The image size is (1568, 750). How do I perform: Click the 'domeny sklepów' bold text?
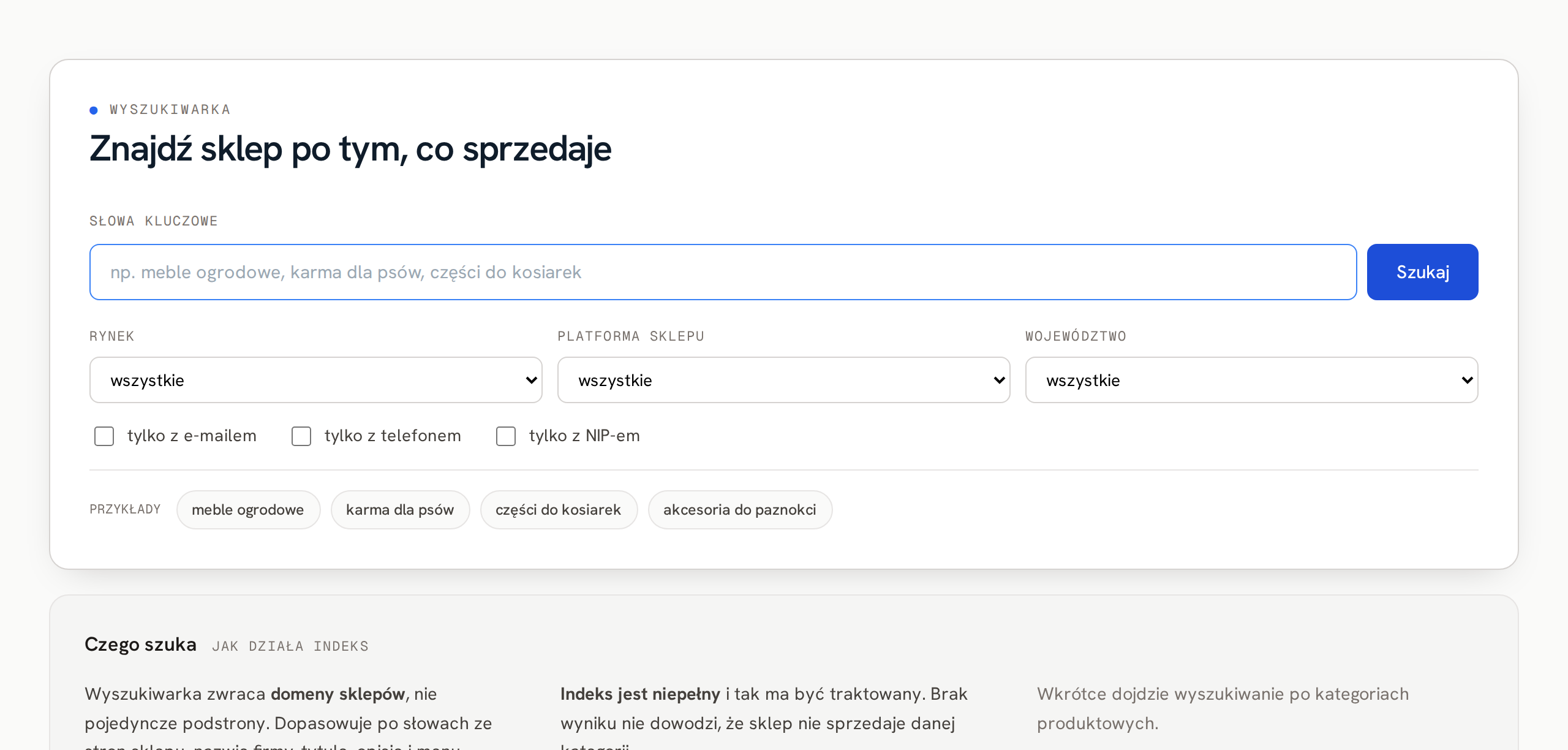click(x=338, y=694)
